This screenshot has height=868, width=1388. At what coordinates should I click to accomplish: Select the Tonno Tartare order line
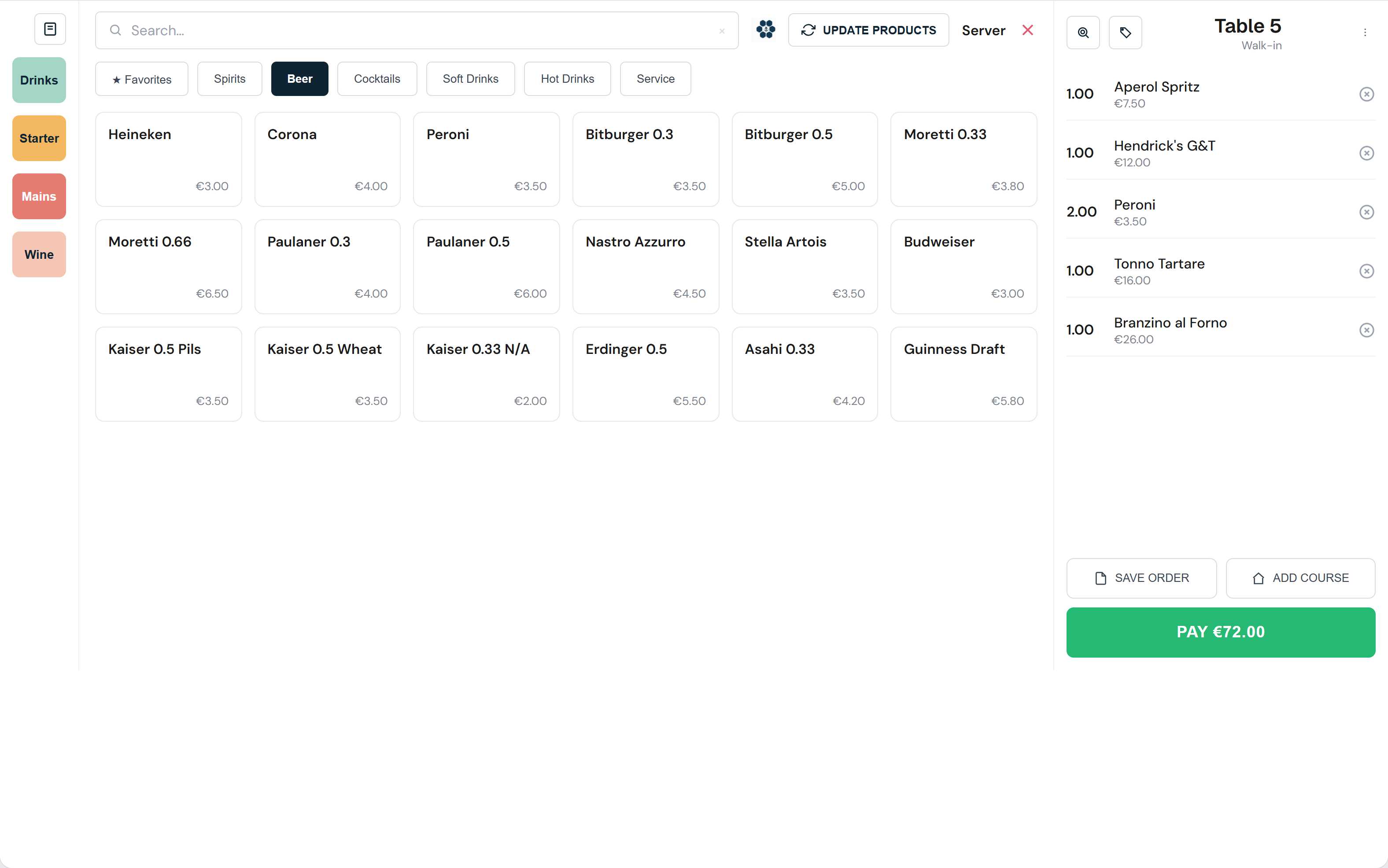tap(1220, 271)
